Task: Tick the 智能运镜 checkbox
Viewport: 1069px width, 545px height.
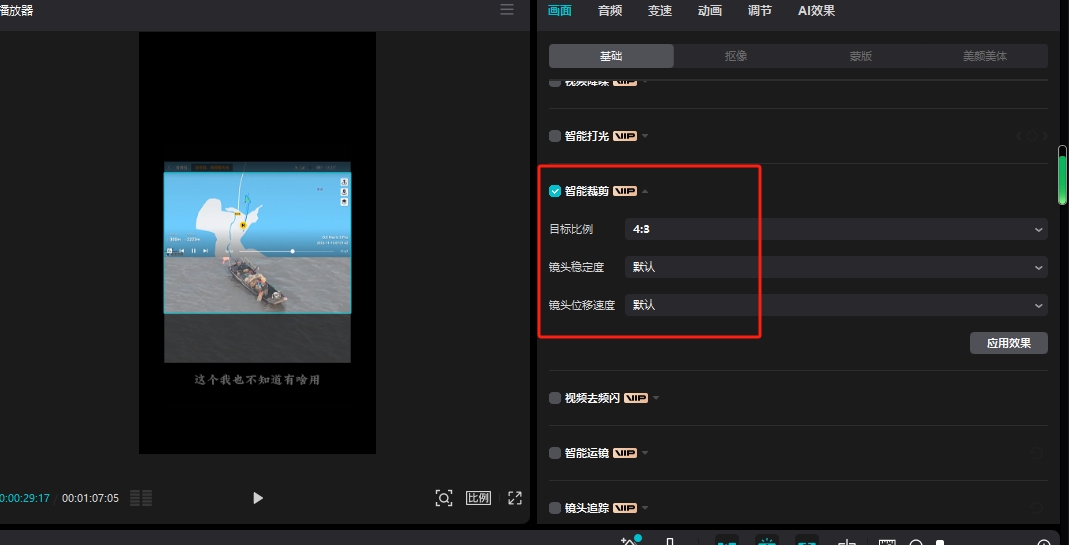Action: click(x=555, y=453)
